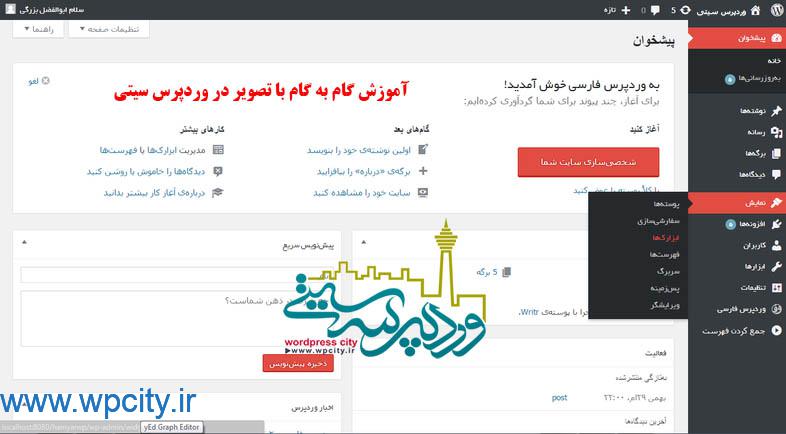Click the پیشخوان dashboard icon in sidebar
The image size is (786, 434).
[776, 38]
